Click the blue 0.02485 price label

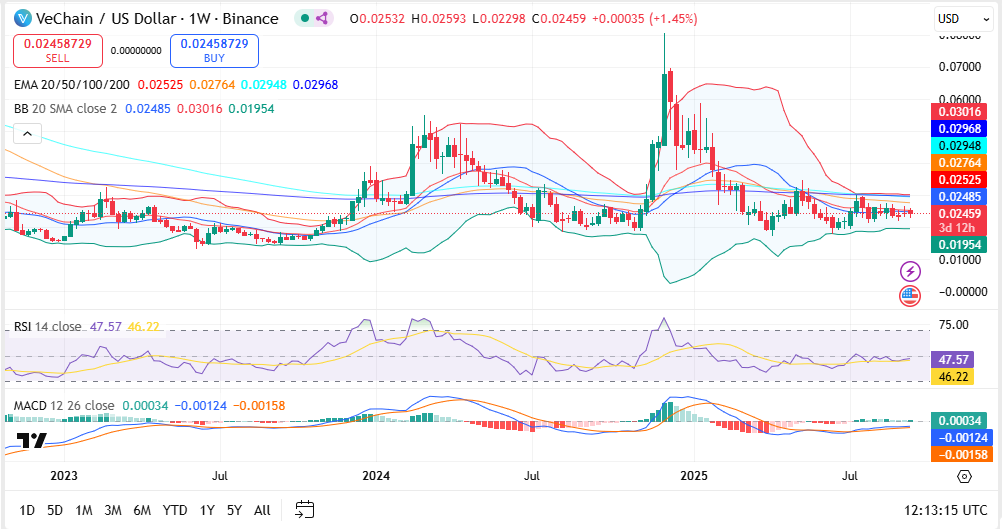[959, 197]
